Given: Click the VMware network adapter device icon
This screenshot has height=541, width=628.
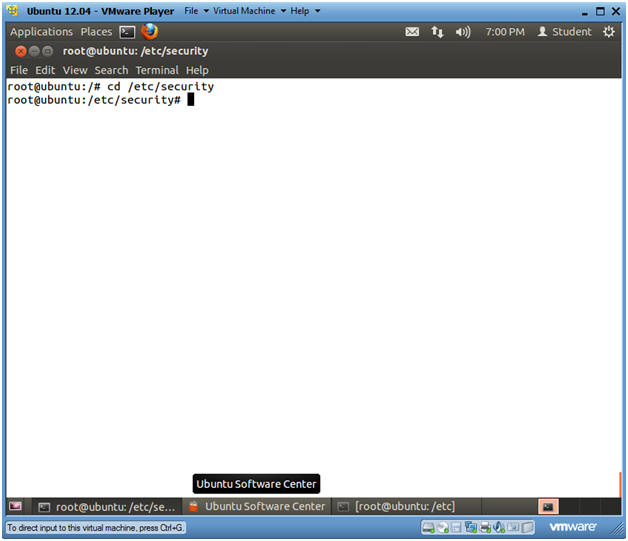Looking at the screenshot, I should click(470, 528).
